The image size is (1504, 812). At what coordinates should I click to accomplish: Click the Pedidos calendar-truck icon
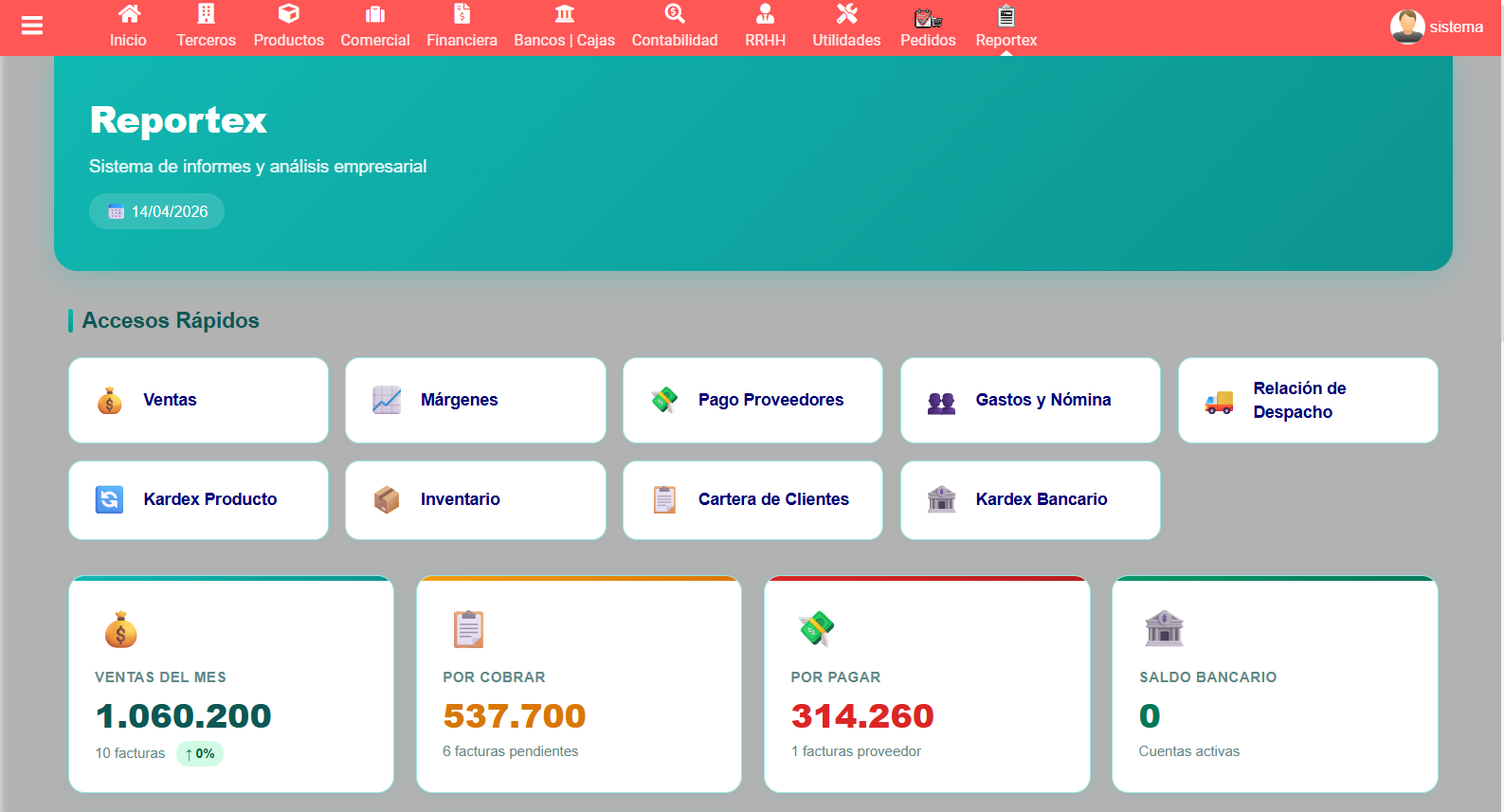click(x=928, y=17)
